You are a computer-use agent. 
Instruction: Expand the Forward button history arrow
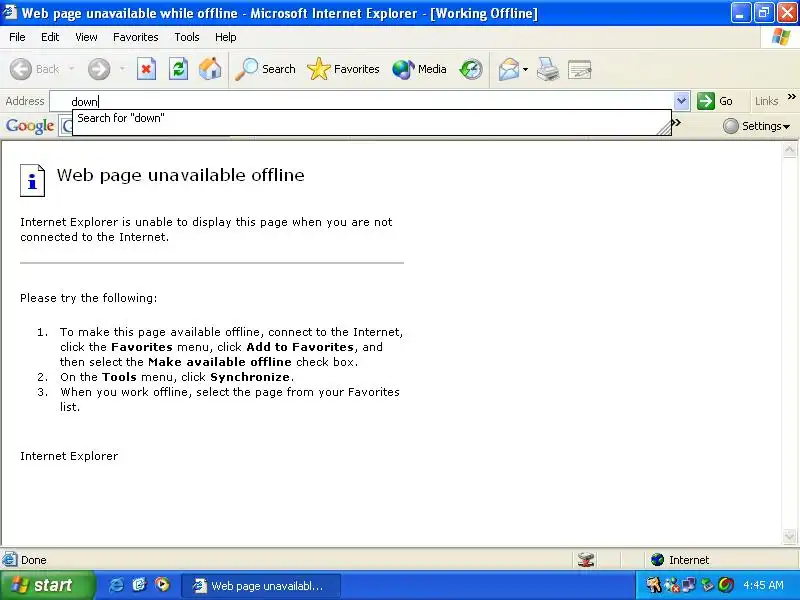point(122,69)
